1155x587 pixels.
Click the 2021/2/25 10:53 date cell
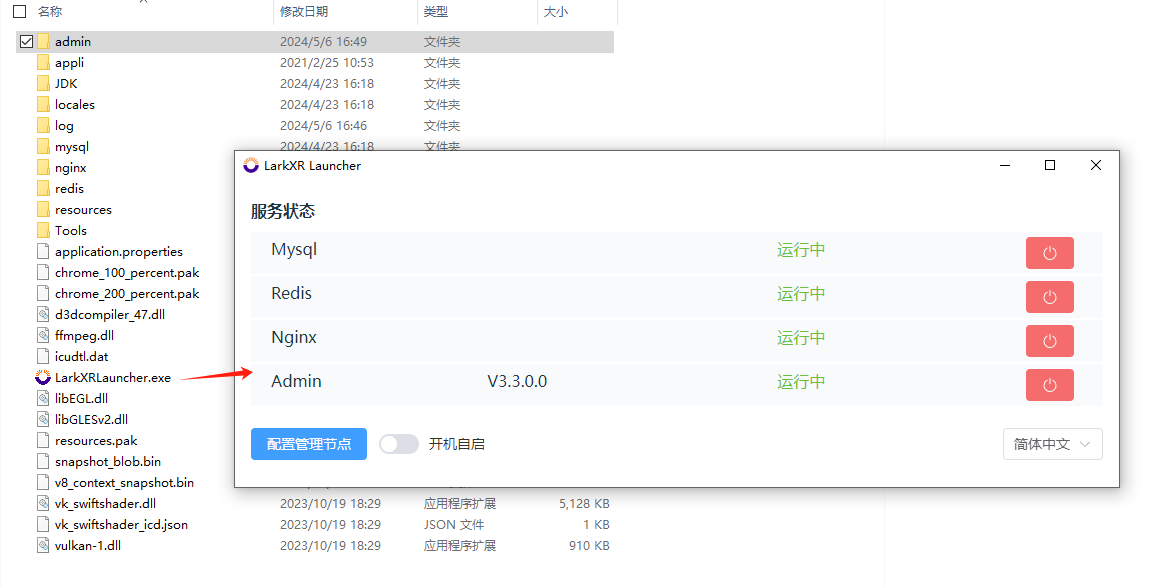click(326, 63)
